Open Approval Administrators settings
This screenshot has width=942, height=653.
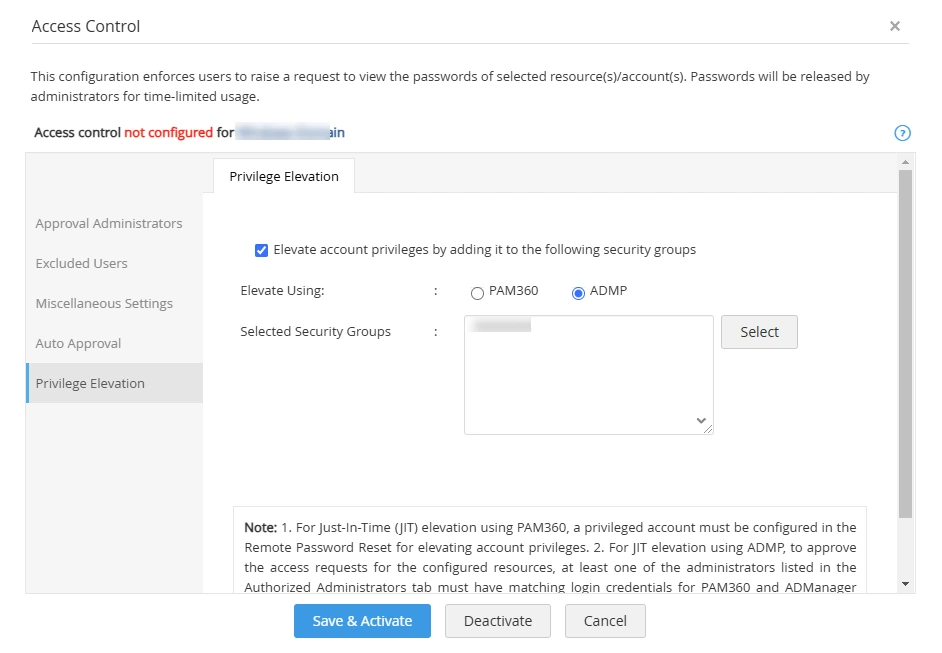coord(110,223)
